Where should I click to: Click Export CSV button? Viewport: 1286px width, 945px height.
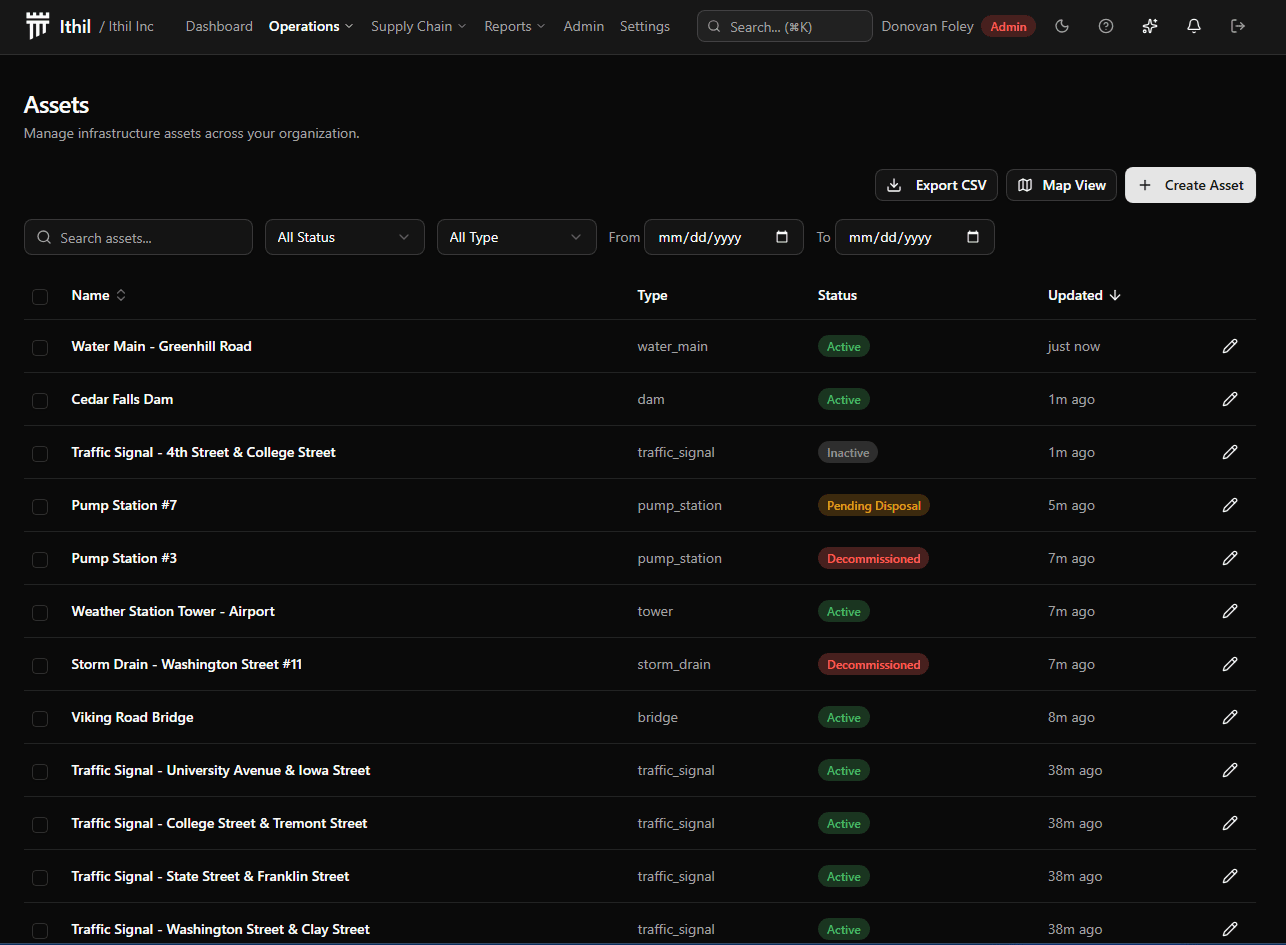[936, 185]
